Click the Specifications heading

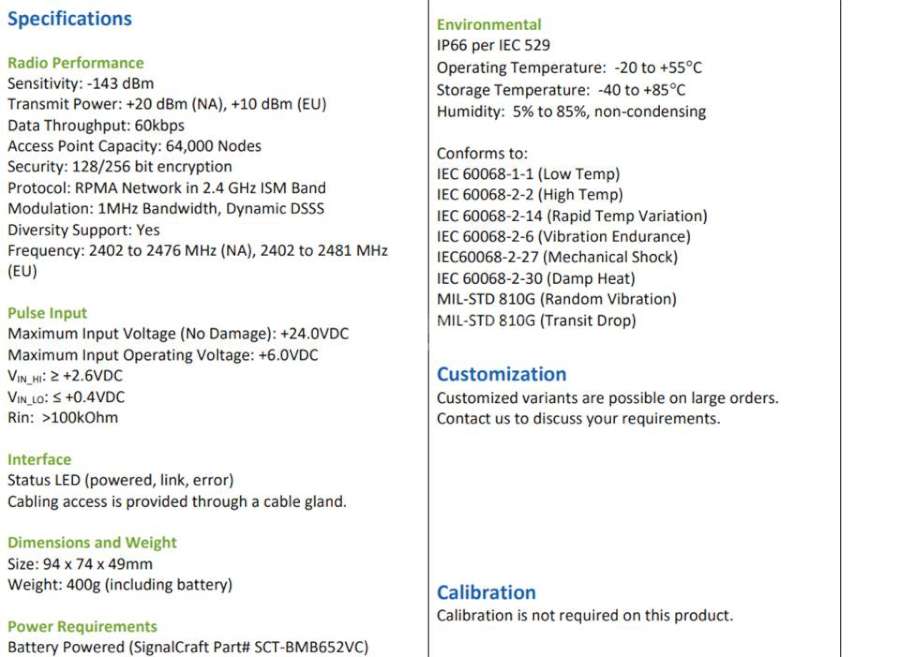pos(69,19)
